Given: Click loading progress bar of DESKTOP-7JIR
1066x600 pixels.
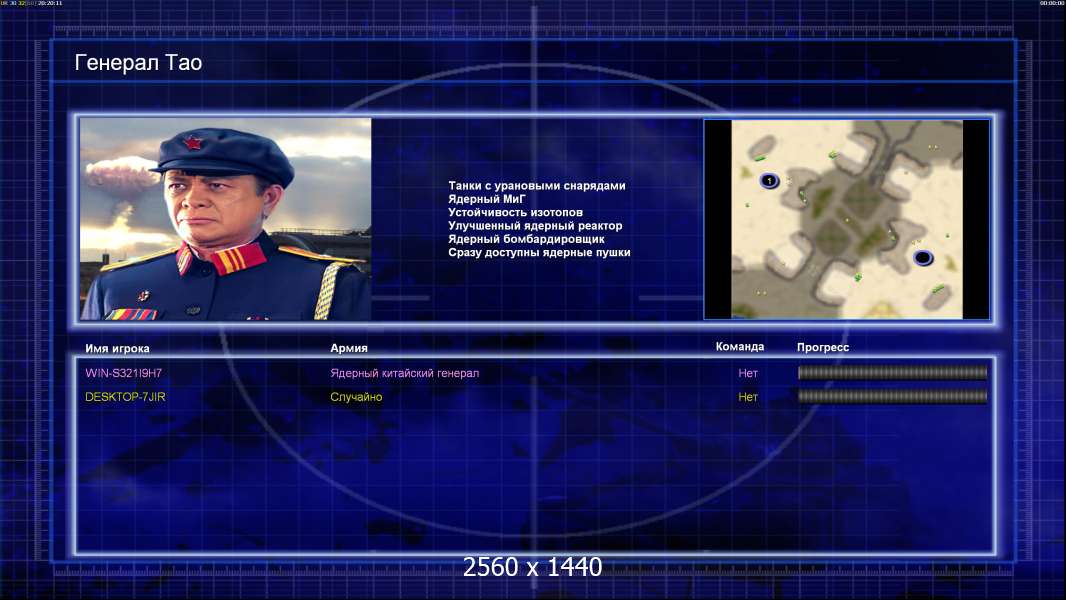Looking at the screenshot, I should click(x=892, y=396).
